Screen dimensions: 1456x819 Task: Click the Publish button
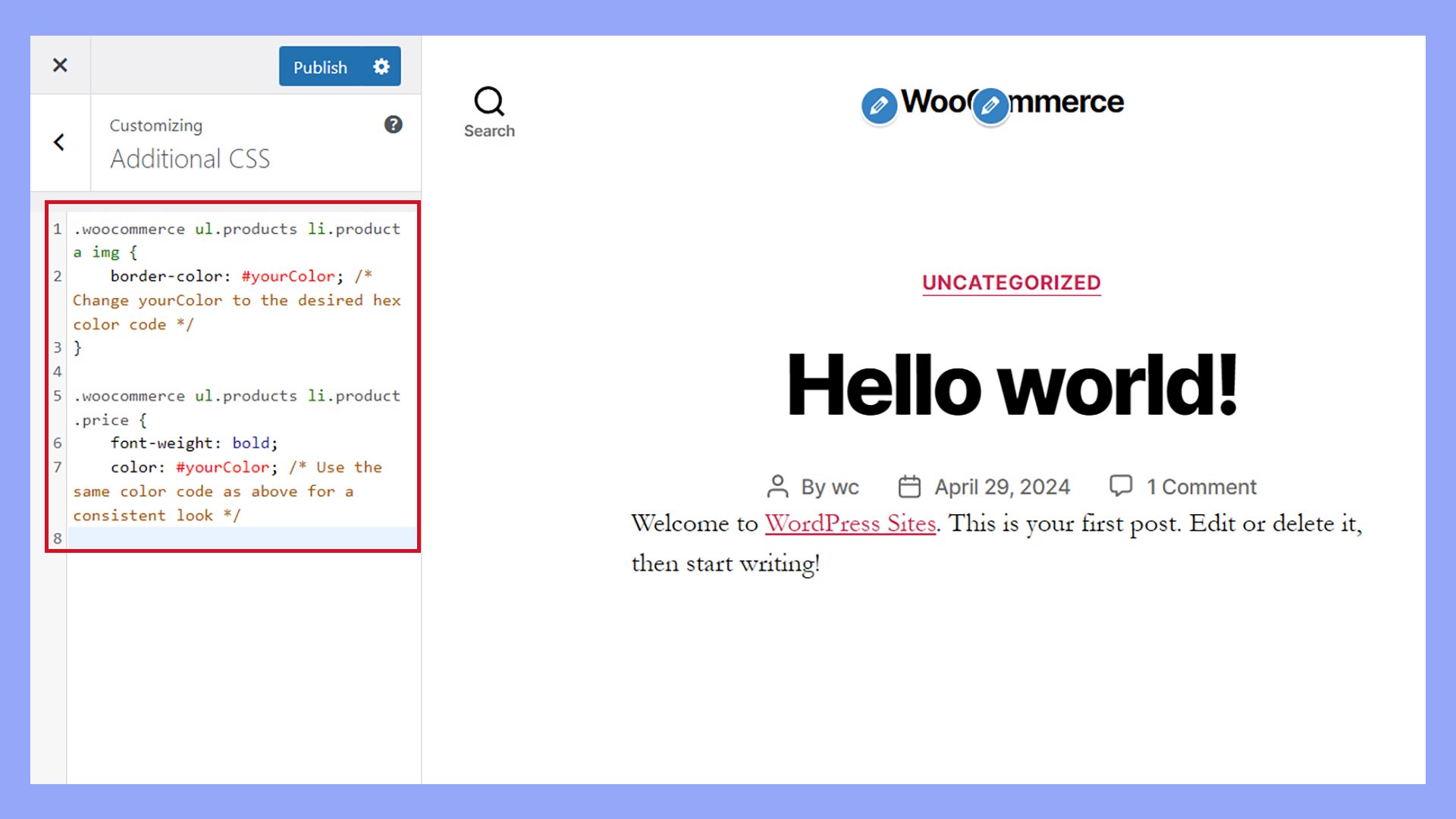click(x=320, y=67)
